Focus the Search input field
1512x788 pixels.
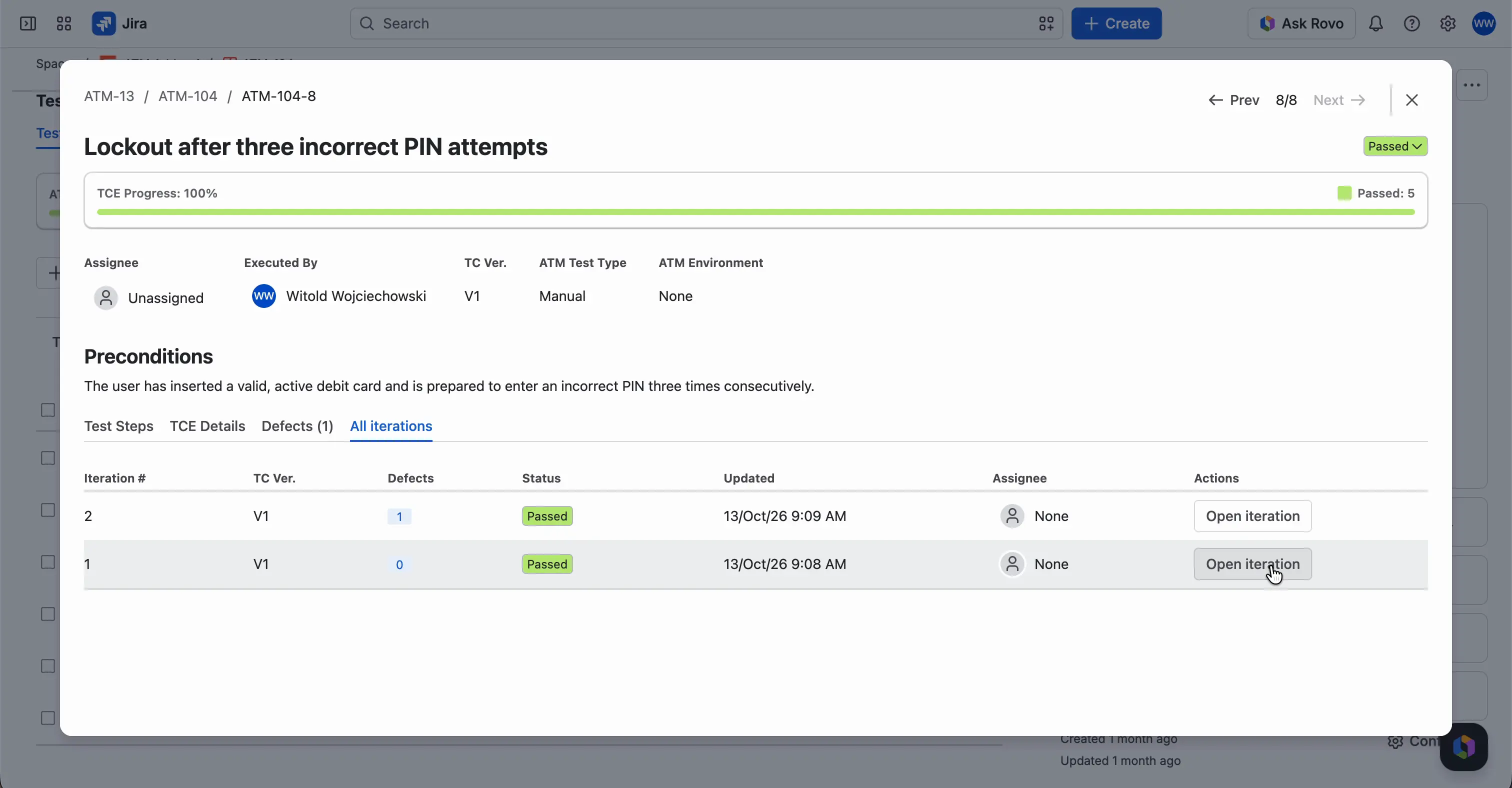(x=706, y=23)
